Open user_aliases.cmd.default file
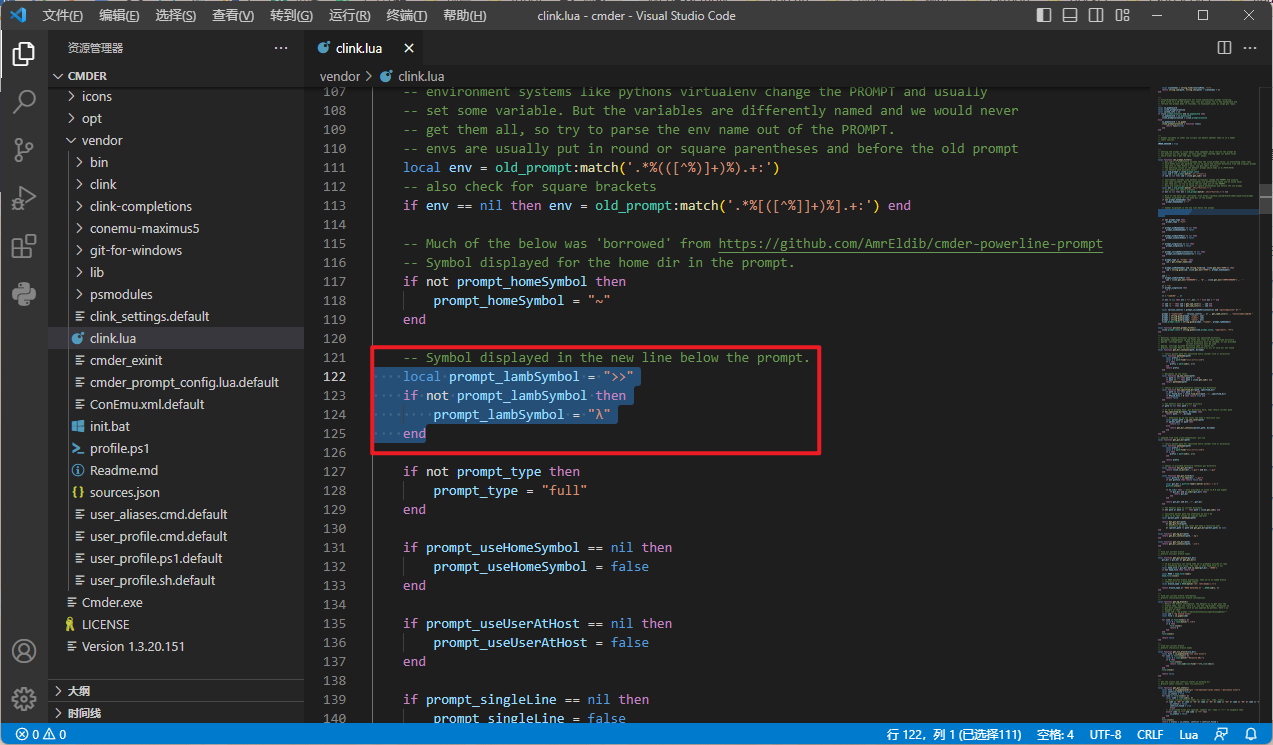The width and height of the screenshot is (1273, 745). 176,514
